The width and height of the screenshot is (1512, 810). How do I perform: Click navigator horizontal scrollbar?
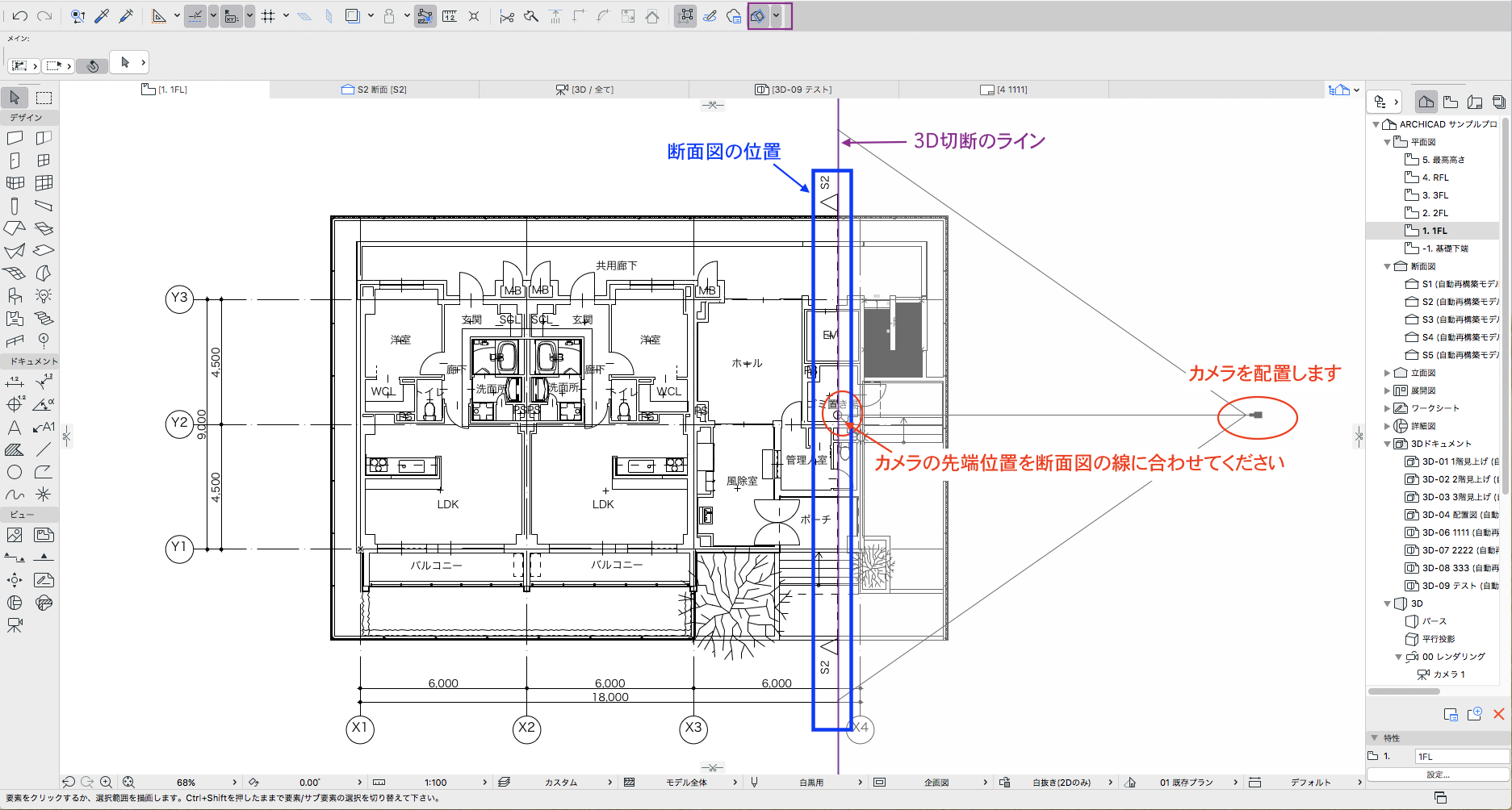(1405, 691)
